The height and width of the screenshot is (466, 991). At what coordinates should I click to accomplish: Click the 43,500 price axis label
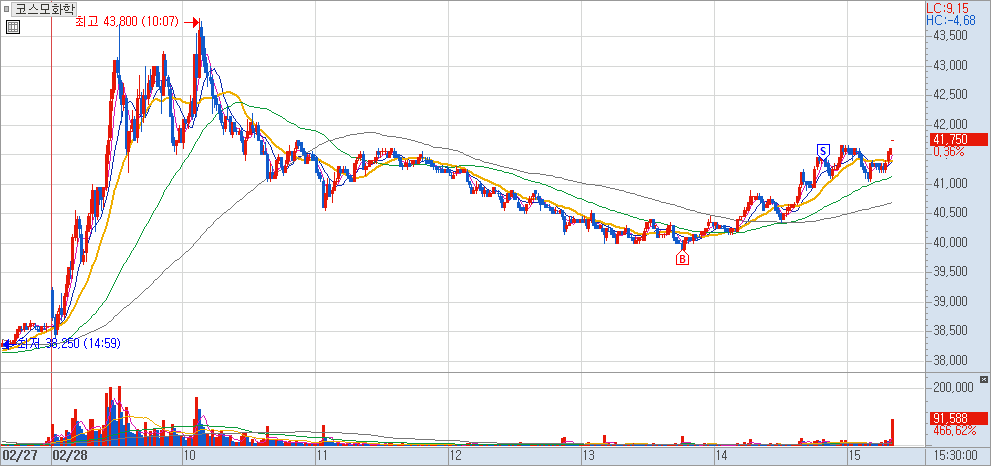950,36
